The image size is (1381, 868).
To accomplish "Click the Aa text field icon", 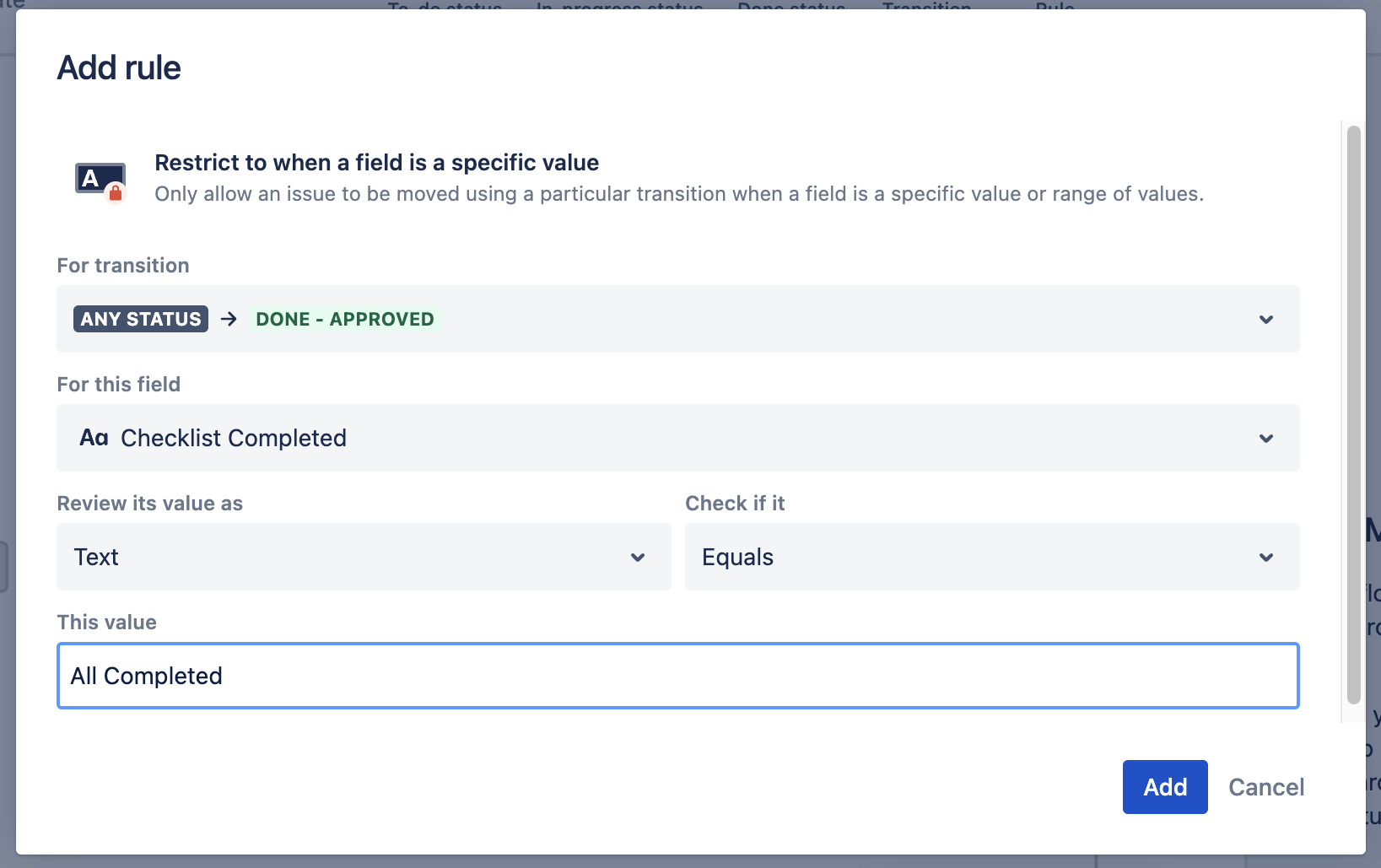I will (94, 438).
